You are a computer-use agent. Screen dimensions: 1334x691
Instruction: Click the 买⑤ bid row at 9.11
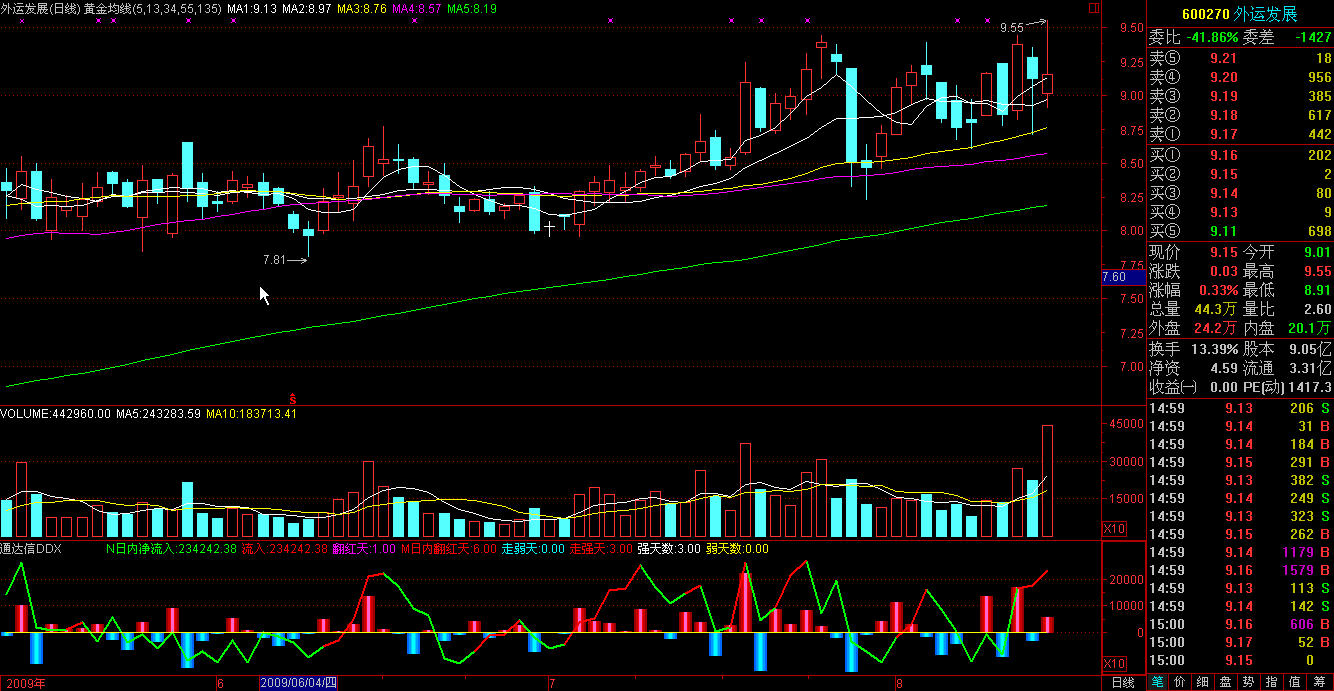(x=1240, y=231)
